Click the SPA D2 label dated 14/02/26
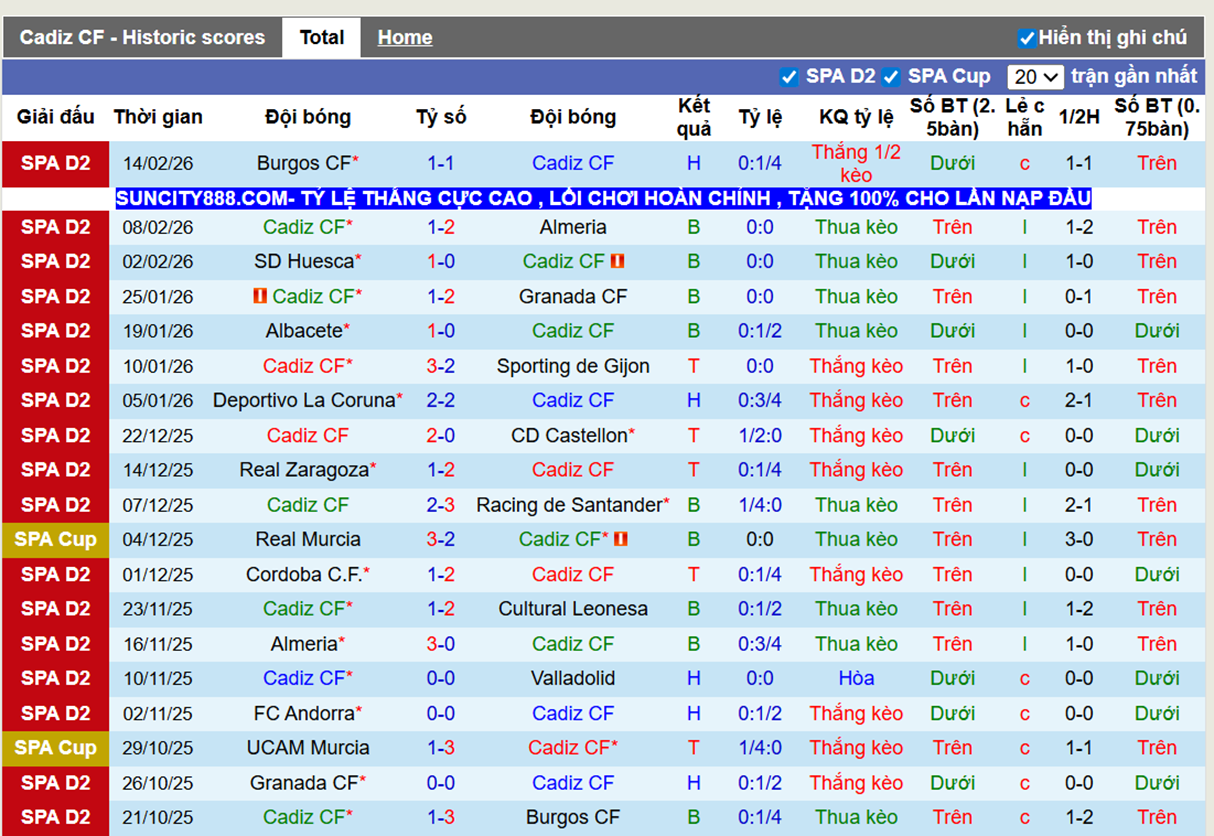1214x836 pixels. [x=55, y=163]
